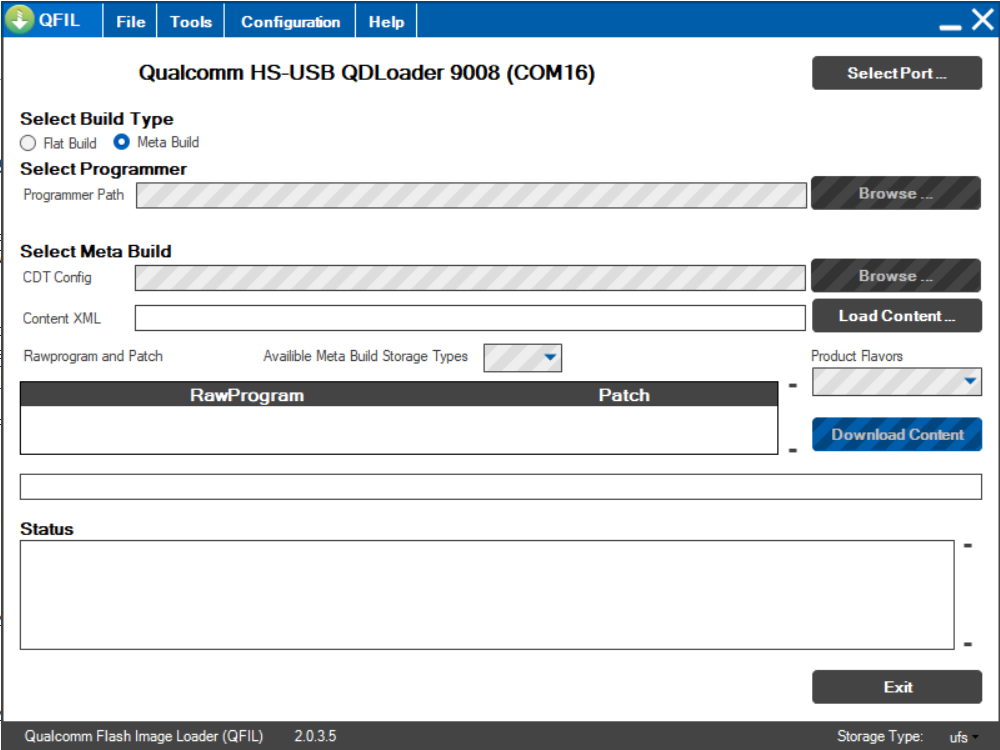Click the Programmer Path field

point(471,195)
